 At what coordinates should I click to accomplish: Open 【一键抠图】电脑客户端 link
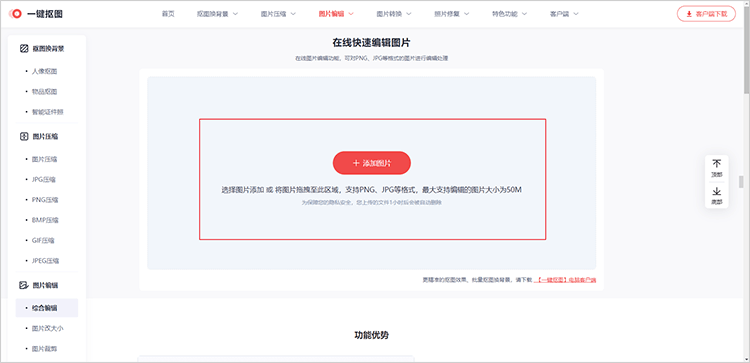coord(565,279)
